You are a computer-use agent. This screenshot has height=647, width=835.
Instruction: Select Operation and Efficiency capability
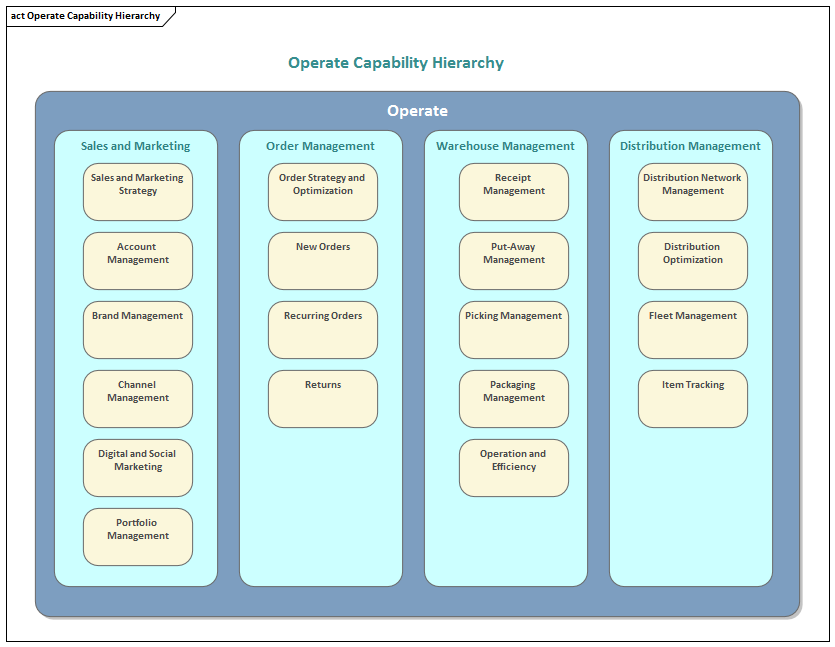(x=513, y=467)
